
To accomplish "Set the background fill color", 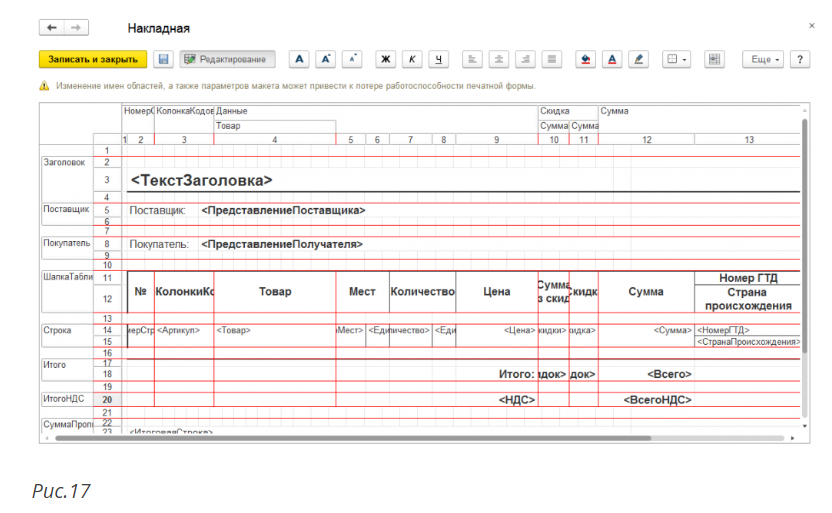I will point(586,60).
